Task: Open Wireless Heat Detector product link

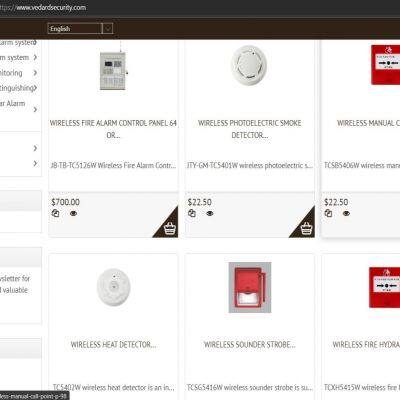Action: (113, 344)
